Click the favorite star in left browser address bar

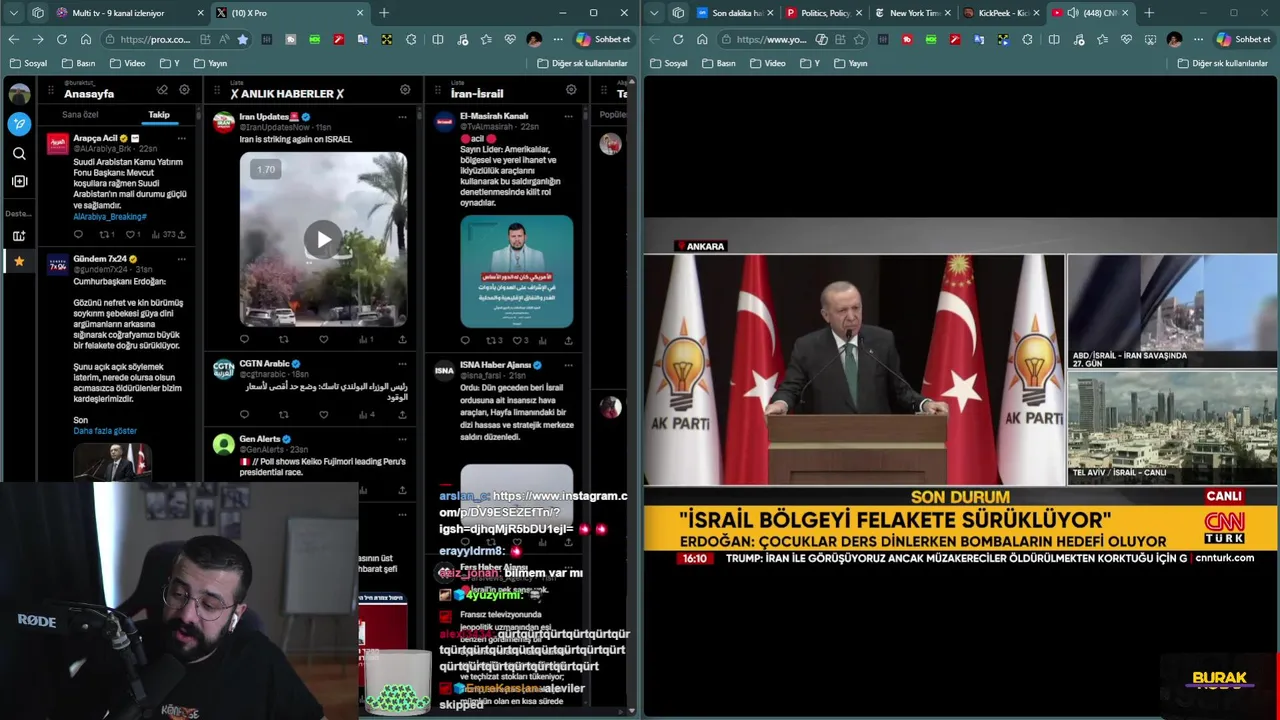[x=242, y=39]
